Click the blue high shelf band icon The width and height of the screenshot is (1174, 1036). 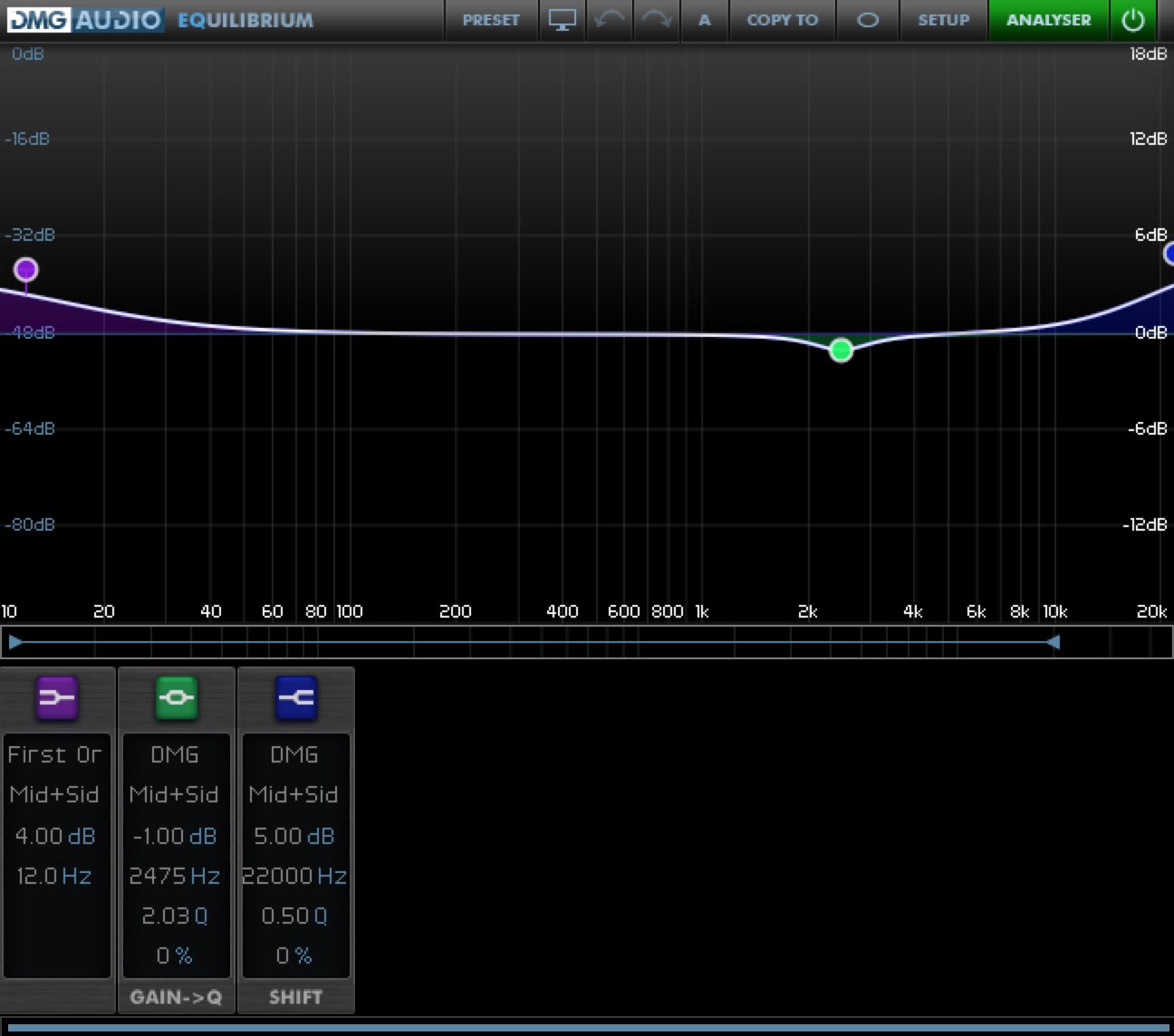[295, 697]
